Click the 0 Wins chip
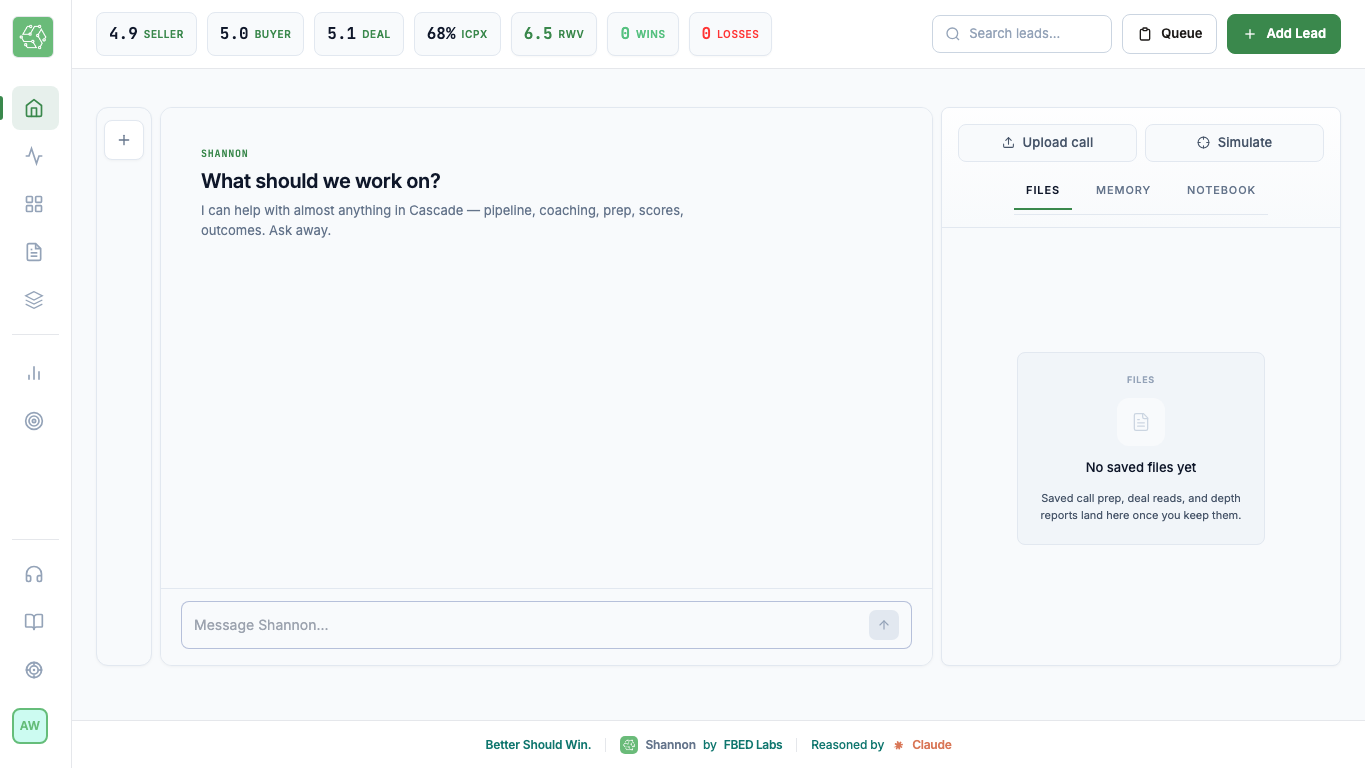Screen dimensions: 1365x768 point(643,34)
